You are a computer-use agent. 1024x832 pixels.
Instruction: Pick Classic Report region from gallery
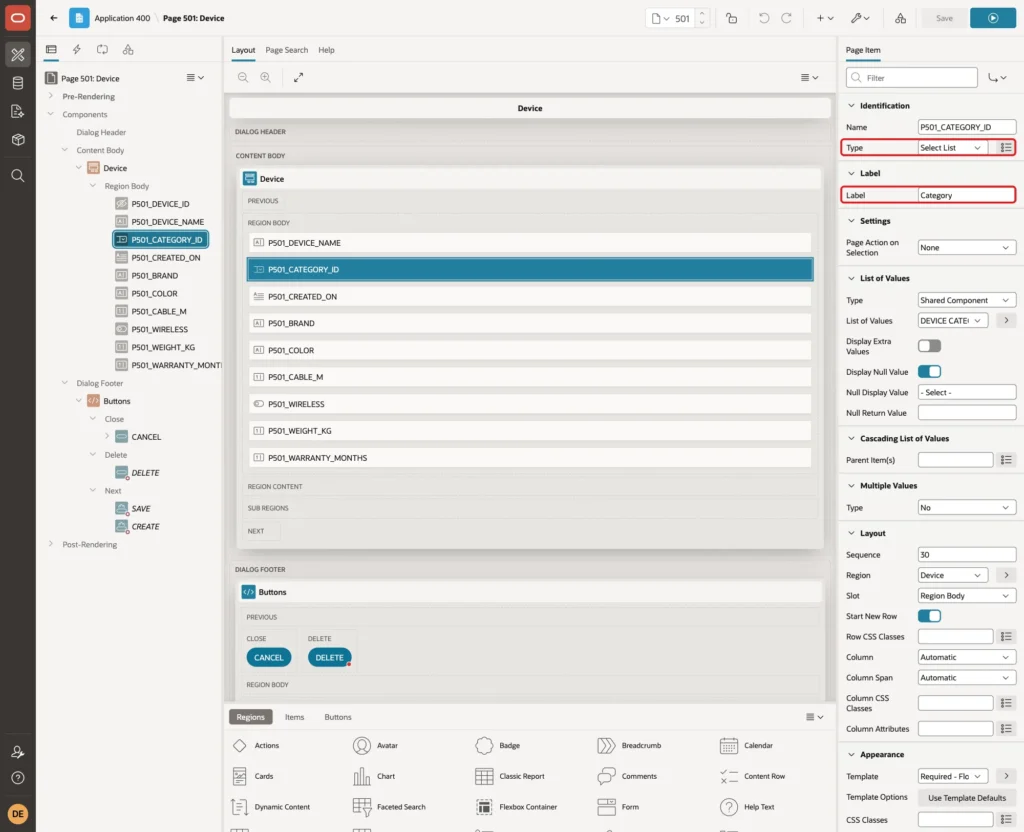(x=510, y=776)
